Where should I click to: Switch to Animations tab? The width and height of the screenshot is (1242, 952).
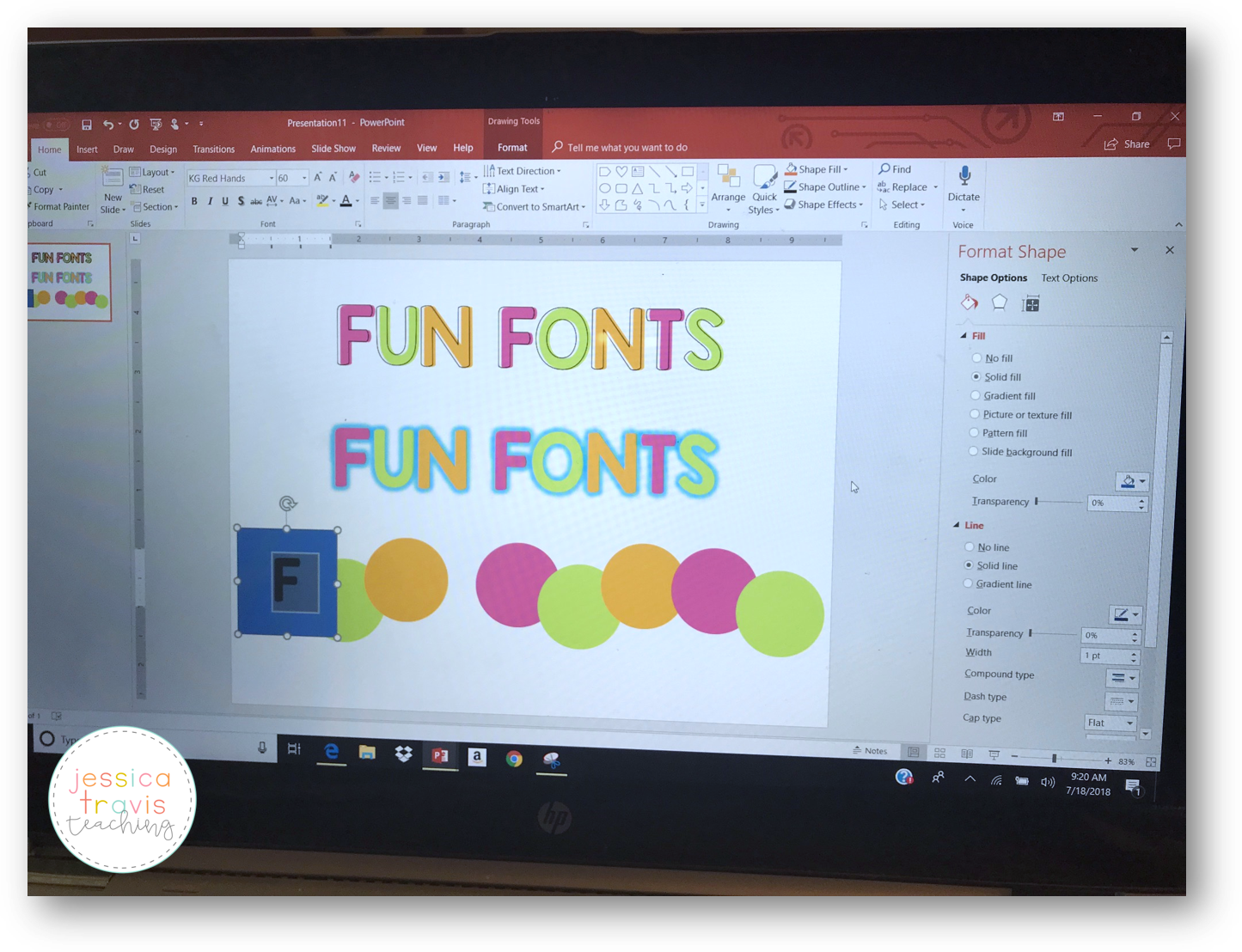click(273, 150)
